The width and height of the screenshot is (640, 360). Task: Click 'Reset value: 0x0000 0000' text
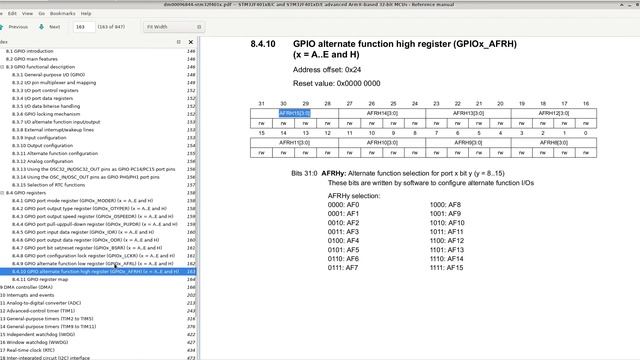tap(336, 84)
